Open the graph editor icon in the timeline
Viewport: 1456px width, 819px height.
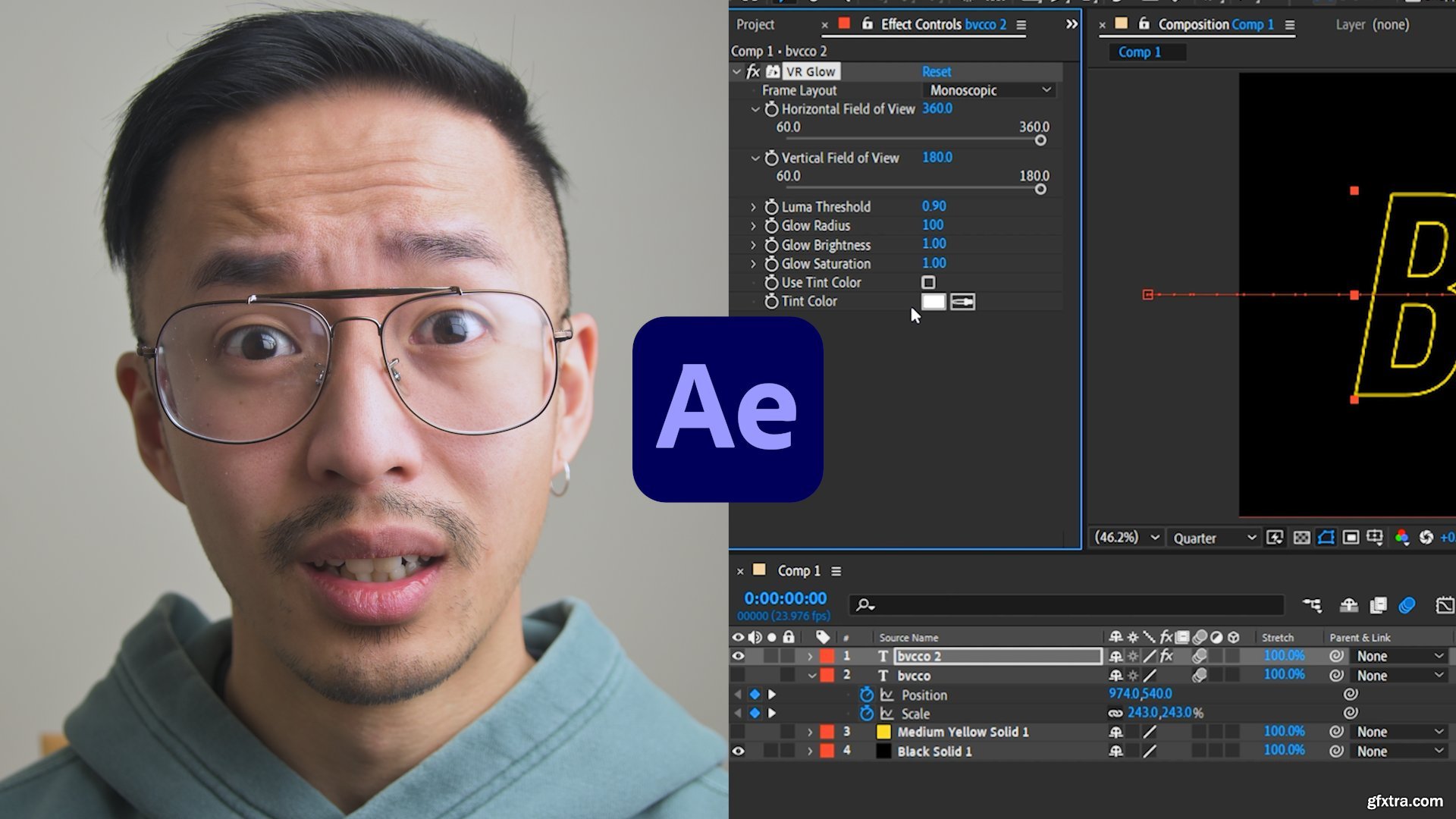click(1443, 607)
